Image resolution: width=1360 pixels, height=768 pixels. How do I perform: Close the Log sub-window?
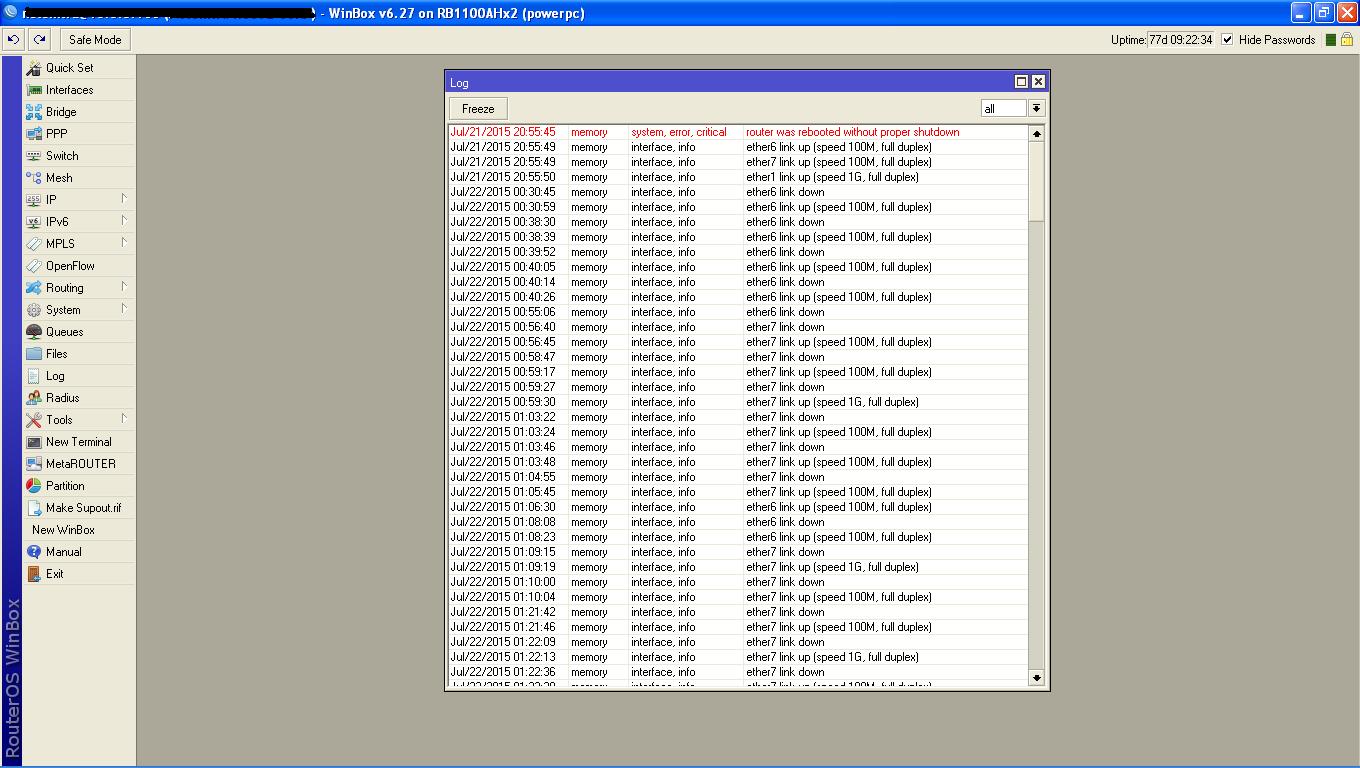pos(1038,82)
